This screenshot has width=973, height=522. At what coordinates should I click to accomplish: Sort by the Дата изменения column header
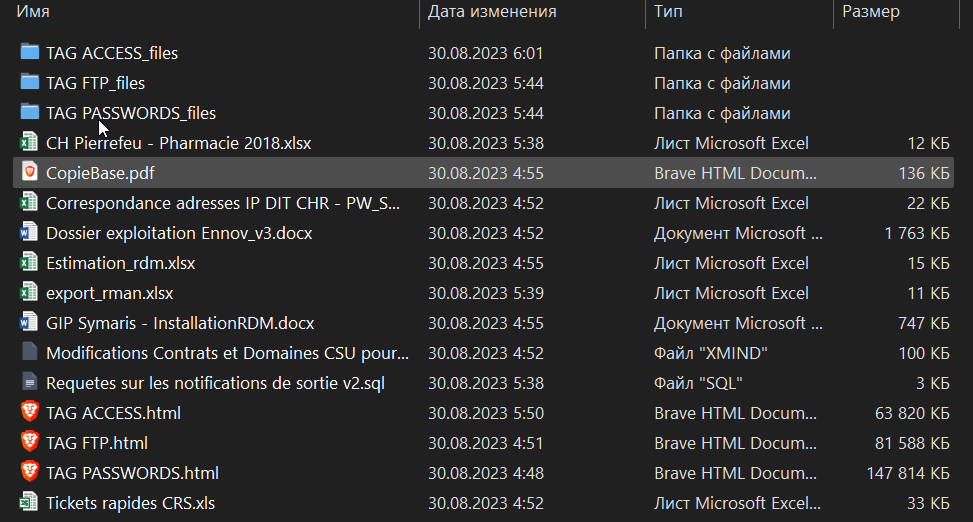coord(492,11)
